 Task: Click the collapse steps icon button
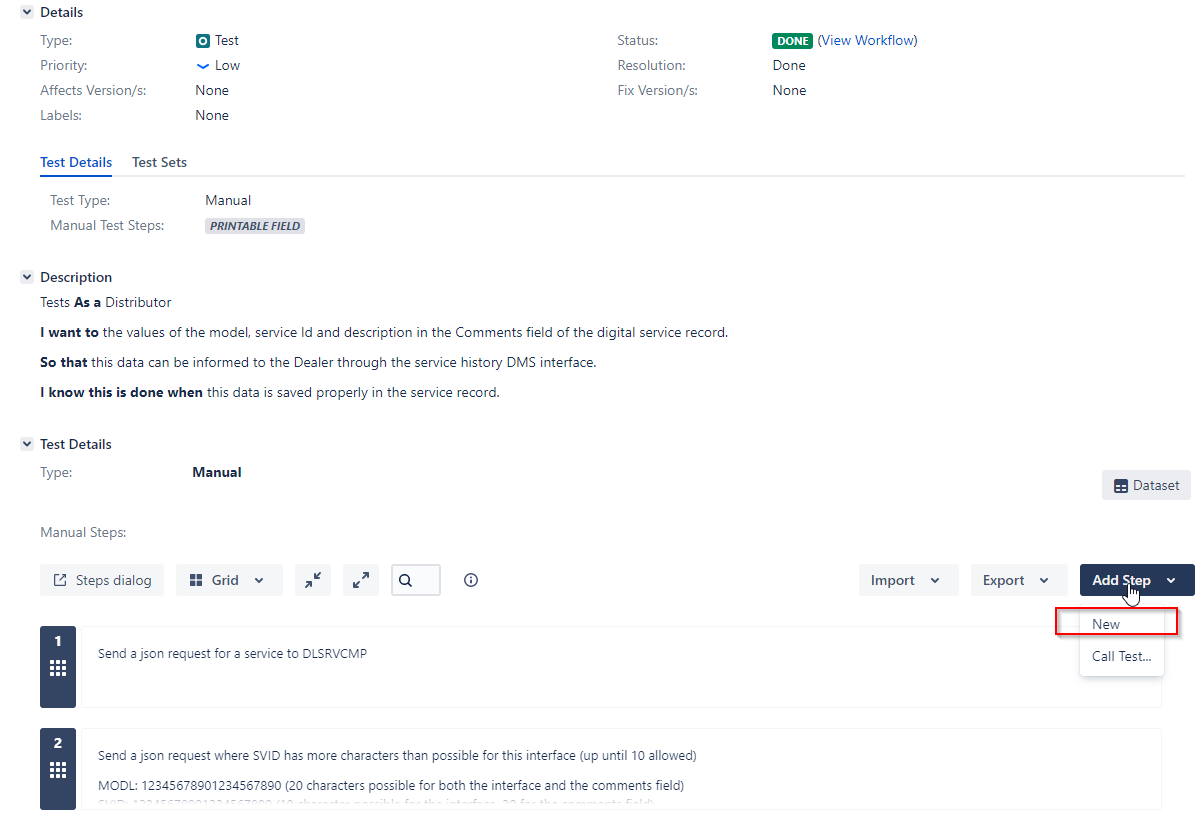[x=313, y=580]
